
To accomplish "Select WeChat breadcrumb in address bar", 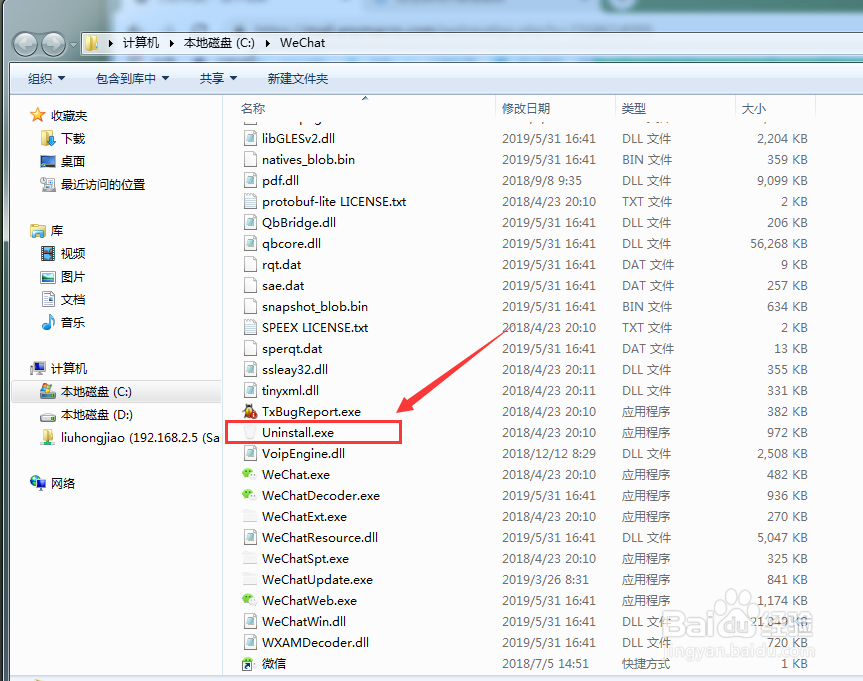I will (302, 43).
